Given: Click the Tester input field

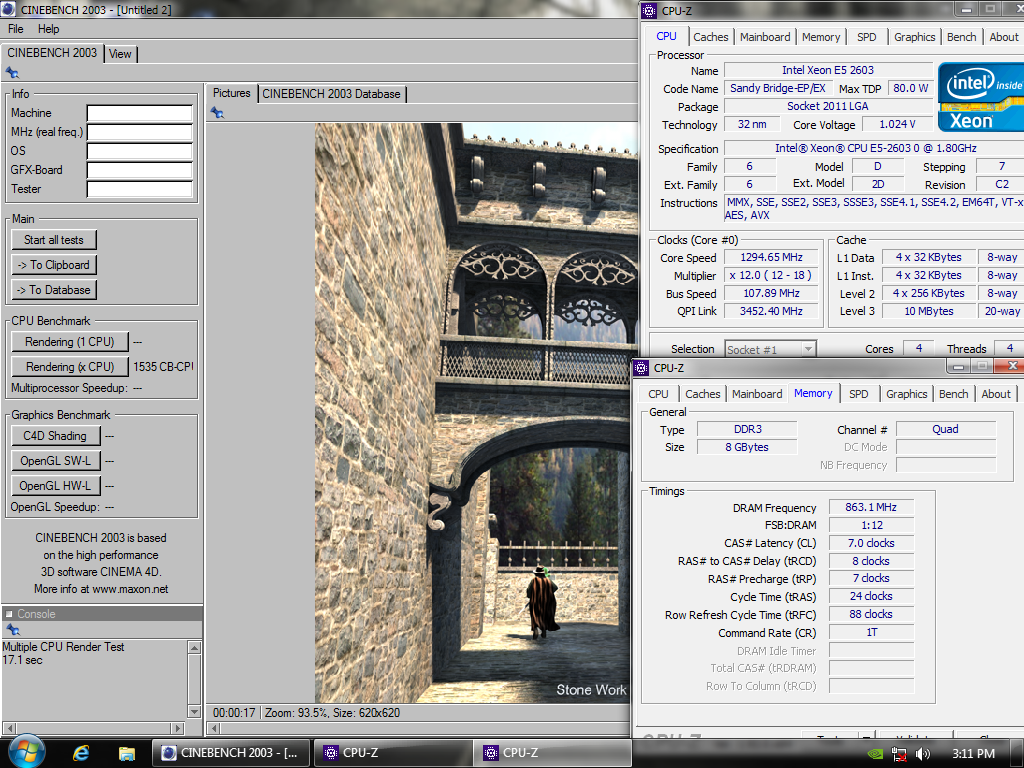Looking at the screenshot, I should coord(140,189).
